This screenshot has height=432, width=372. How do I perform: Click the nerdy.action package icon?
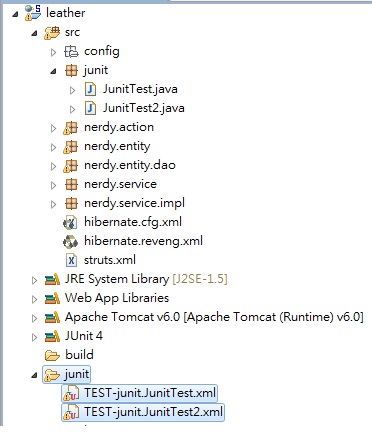tap(70, 128)
